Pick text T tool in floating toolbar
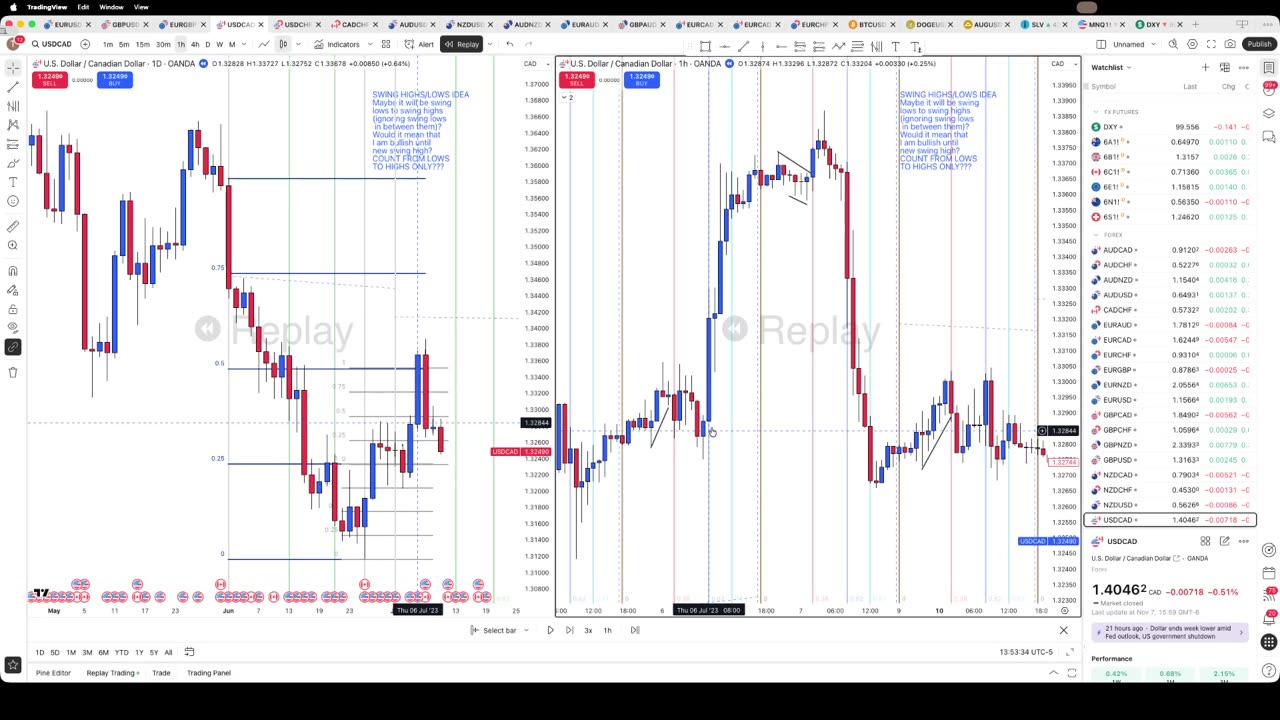This screenshot has height=720, width=1280. coord(895,46)
